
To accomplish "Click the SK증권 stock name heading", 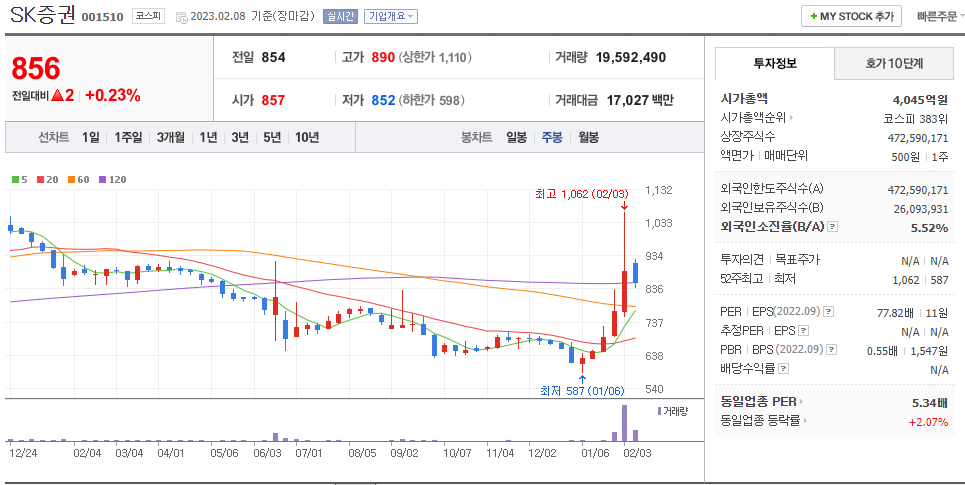I will 42,15.
